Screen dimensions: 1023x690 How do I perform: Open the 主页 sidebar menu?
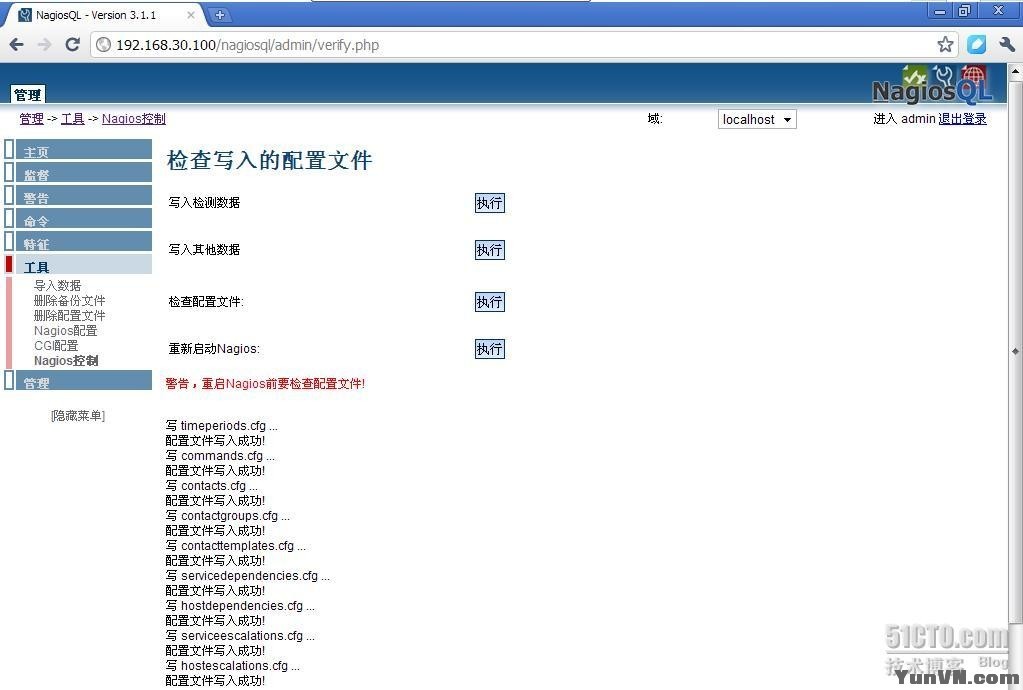coord(84,151)
